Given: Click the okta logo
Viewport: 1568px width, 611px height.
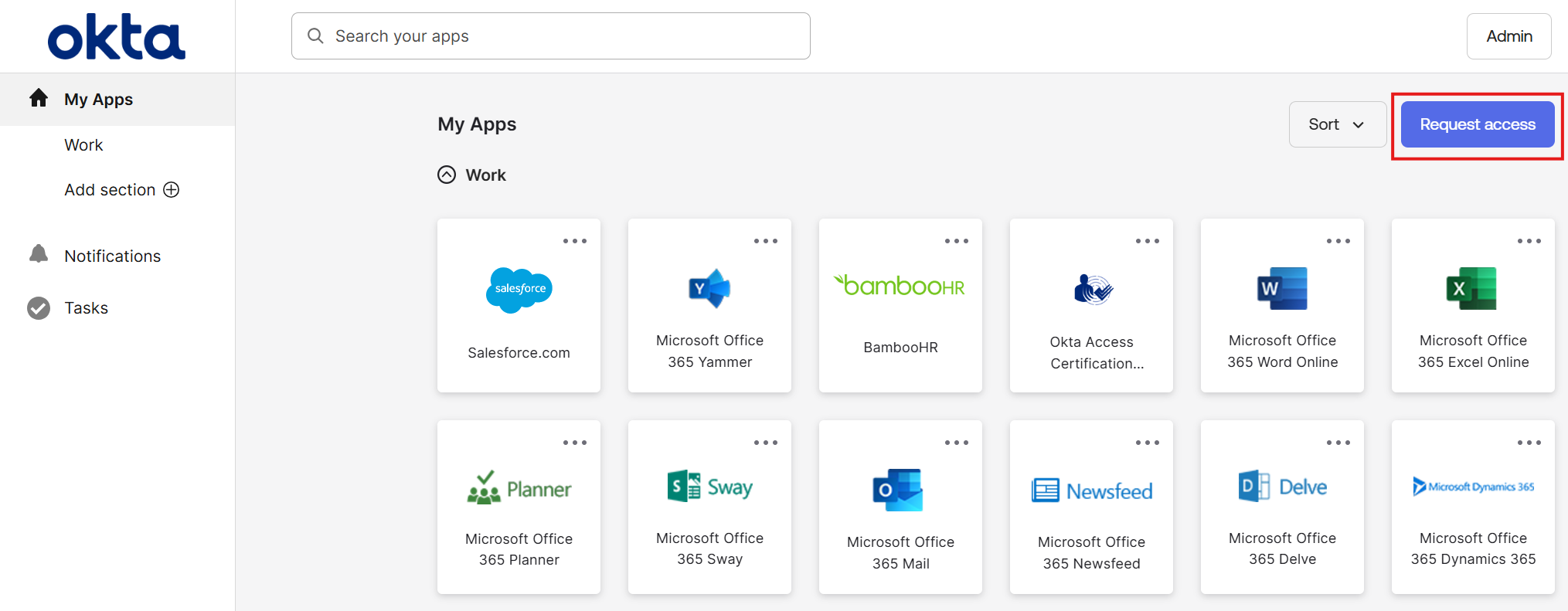Looking at the screenshot, I should [x=117, y=36].
